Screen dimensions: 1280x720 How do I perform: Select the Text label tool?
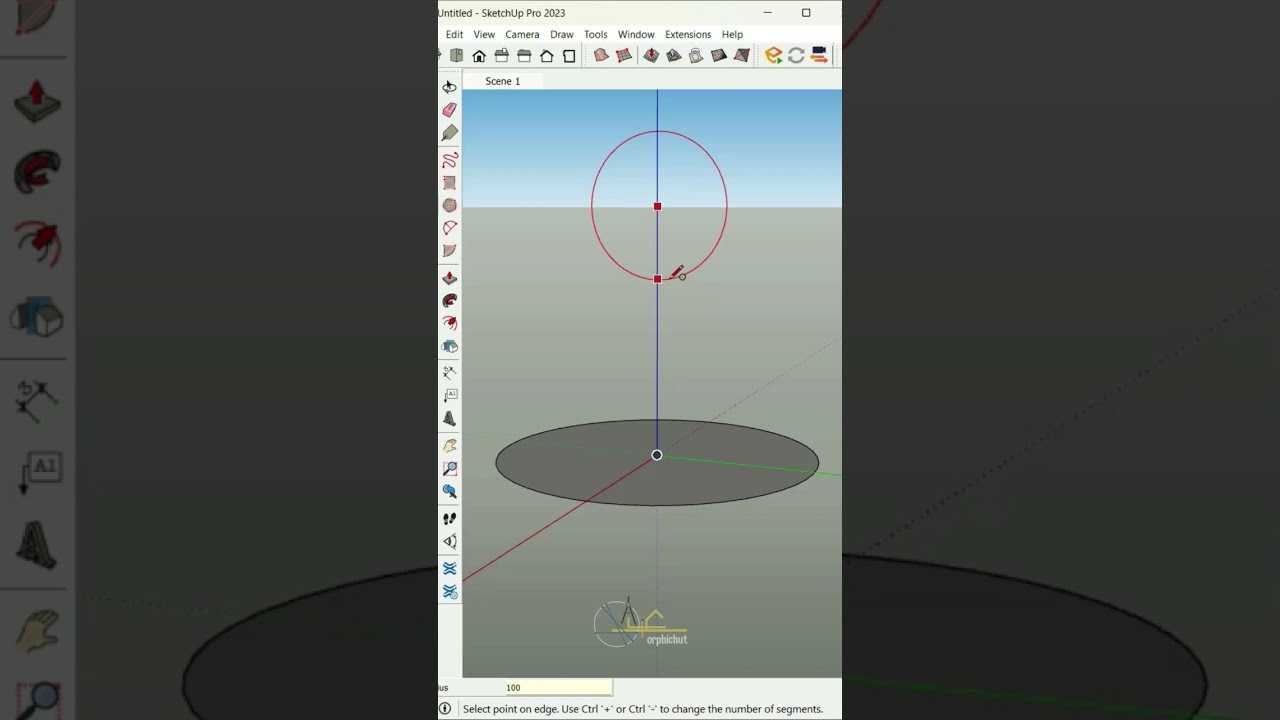tap(449, 396)
